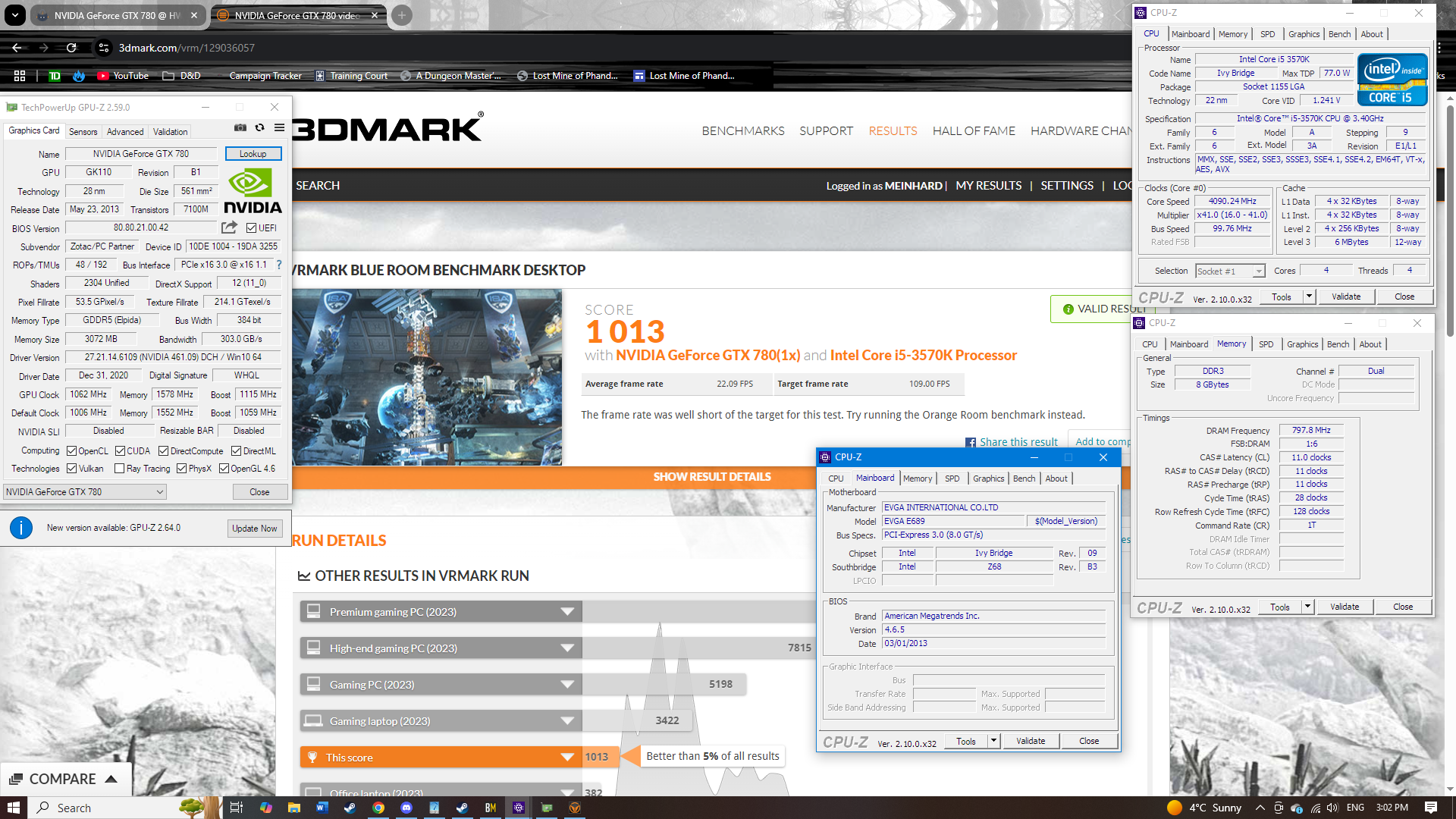Toggle Vulkan checkbox
This screenshot has height=819, width=1456.
pos(71,469)
